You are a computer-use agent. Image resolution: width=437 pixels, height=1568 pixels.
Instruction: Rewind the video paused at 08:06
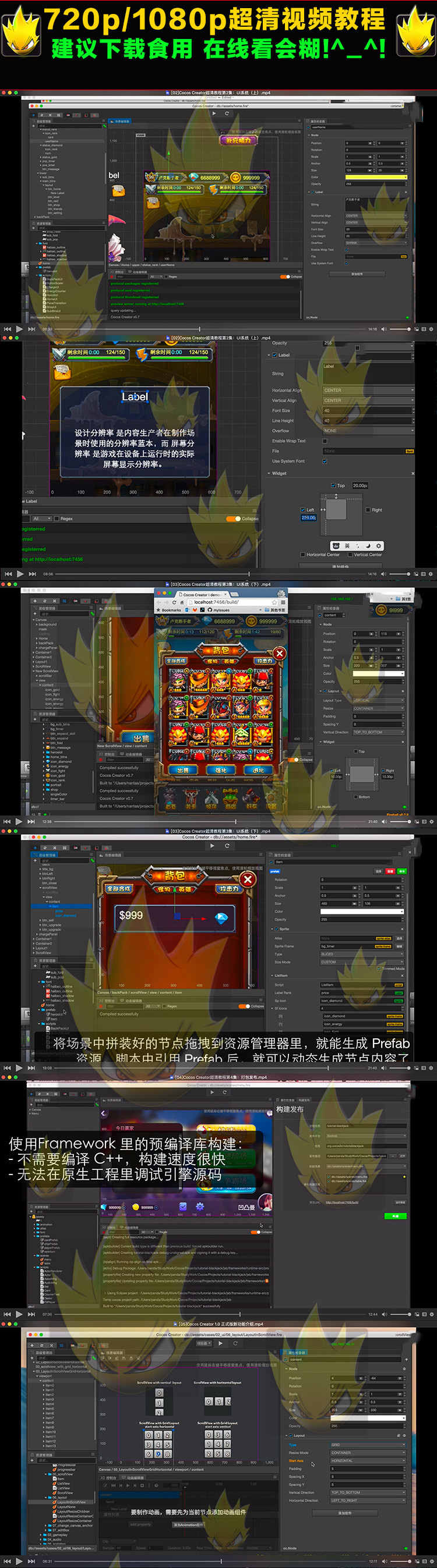tap(8, 573)
